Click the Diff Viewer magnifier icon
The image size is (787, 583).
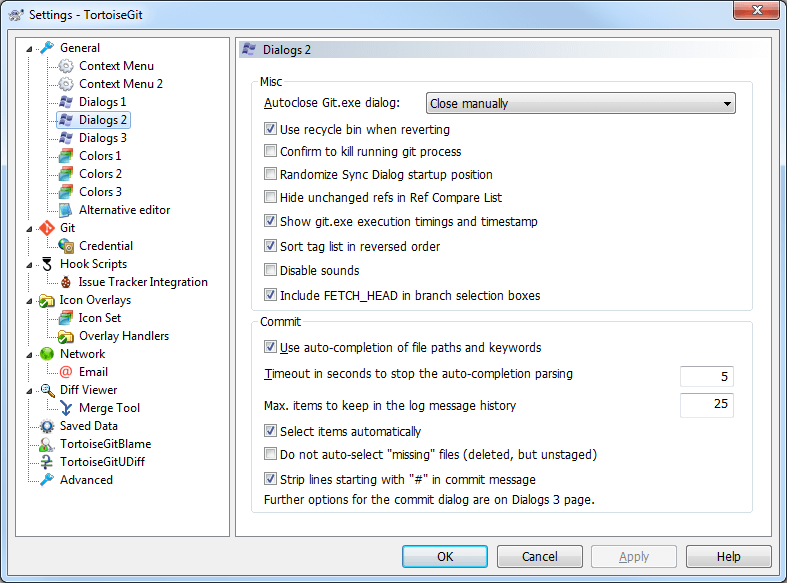[47, 390]
